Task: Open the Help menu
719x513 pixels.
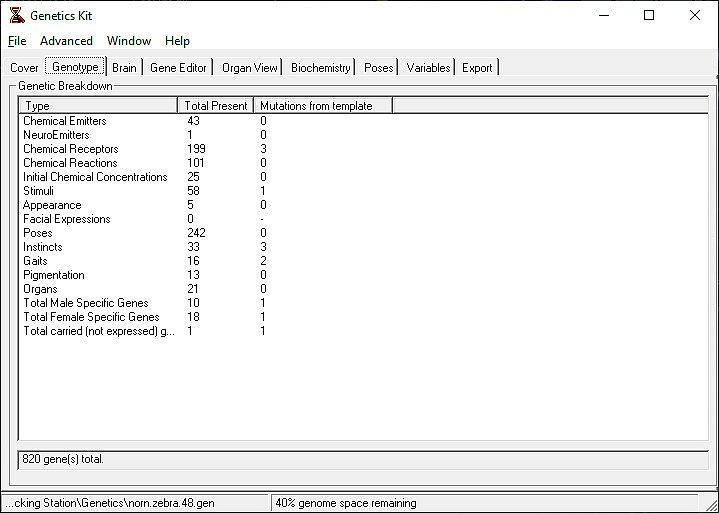Action: 177,41
